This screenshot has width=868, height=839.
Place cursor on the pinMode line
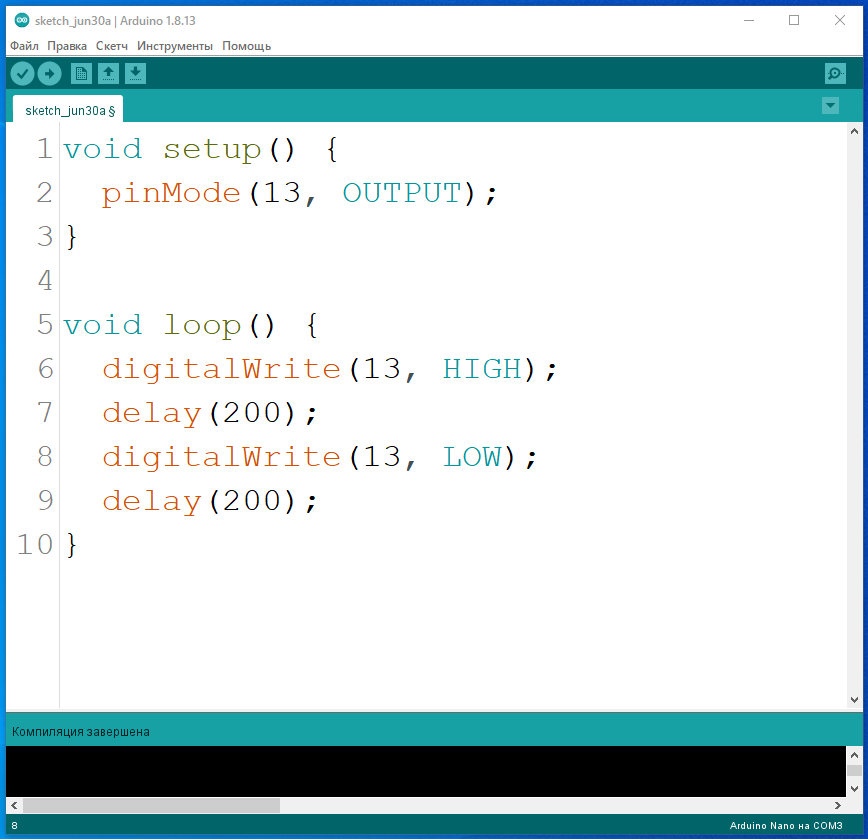click(x=300, y=193)
